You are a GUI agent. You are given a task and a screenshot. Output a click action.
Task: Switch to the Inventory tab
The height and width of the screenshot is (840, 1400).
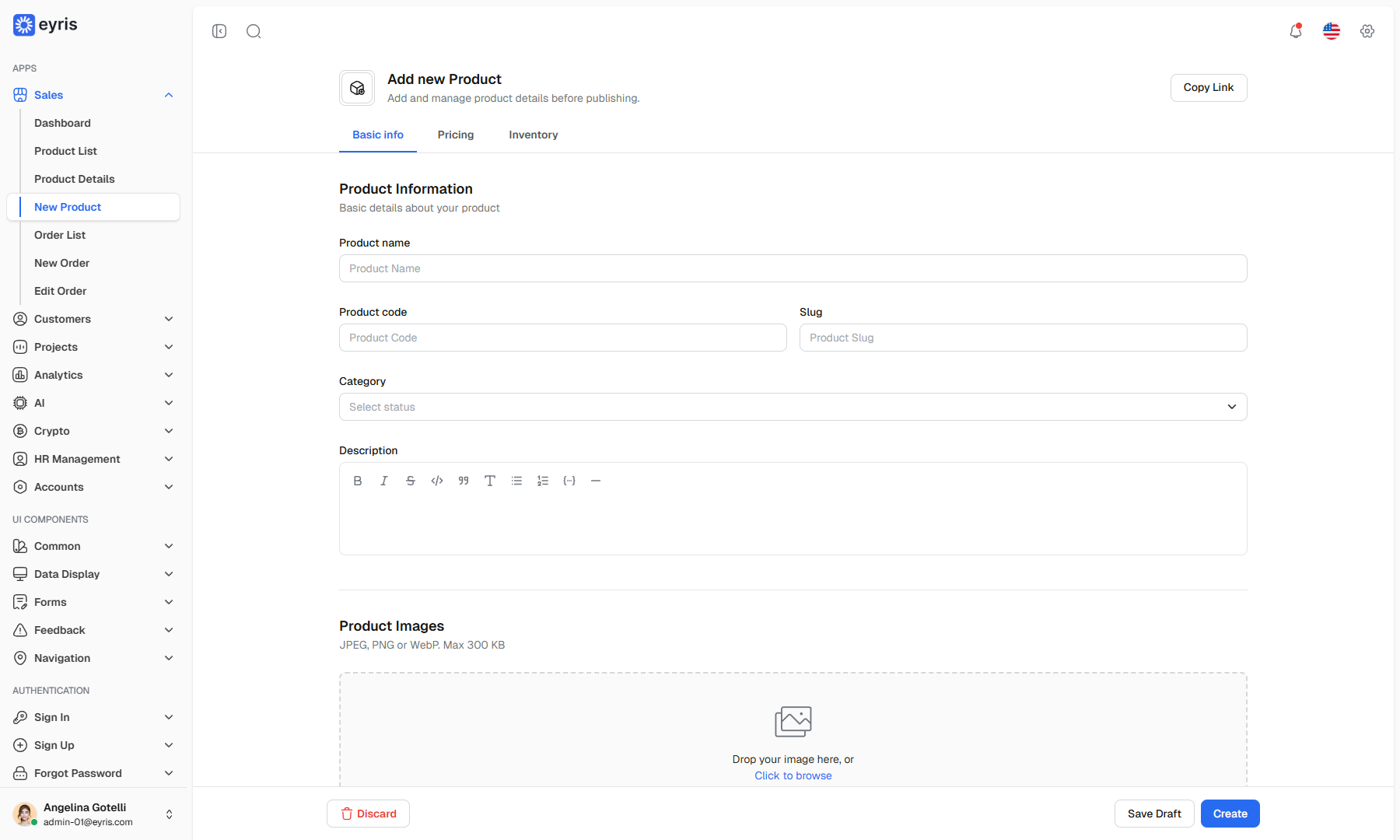(534, 135)
